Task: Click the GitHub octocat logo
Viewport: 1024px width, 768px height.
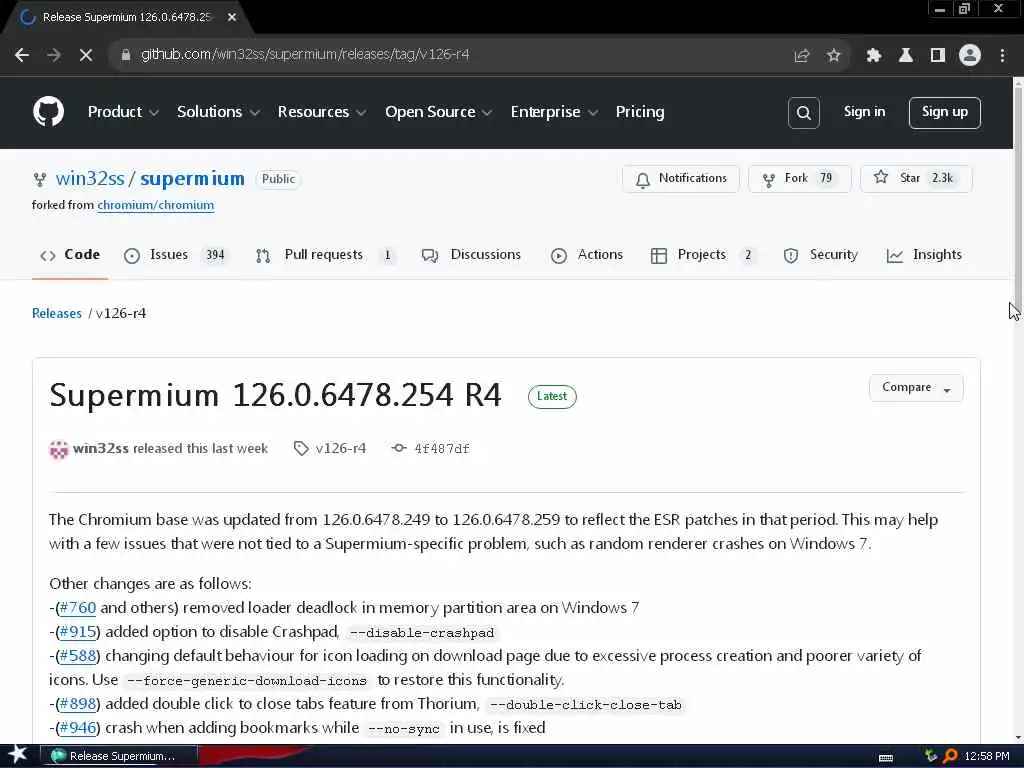Action: coord(48,112)
